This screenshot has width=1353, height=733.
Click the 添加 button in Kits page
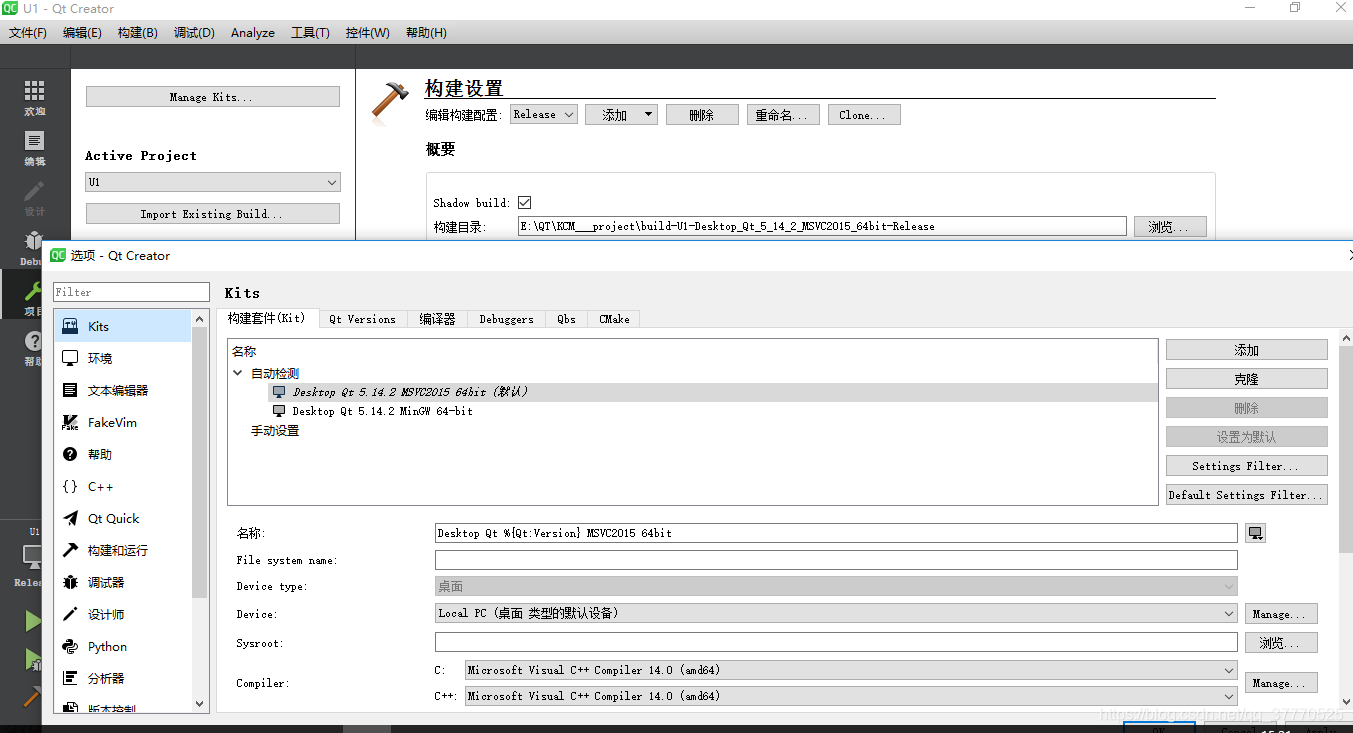click(x=1246, y=350)
